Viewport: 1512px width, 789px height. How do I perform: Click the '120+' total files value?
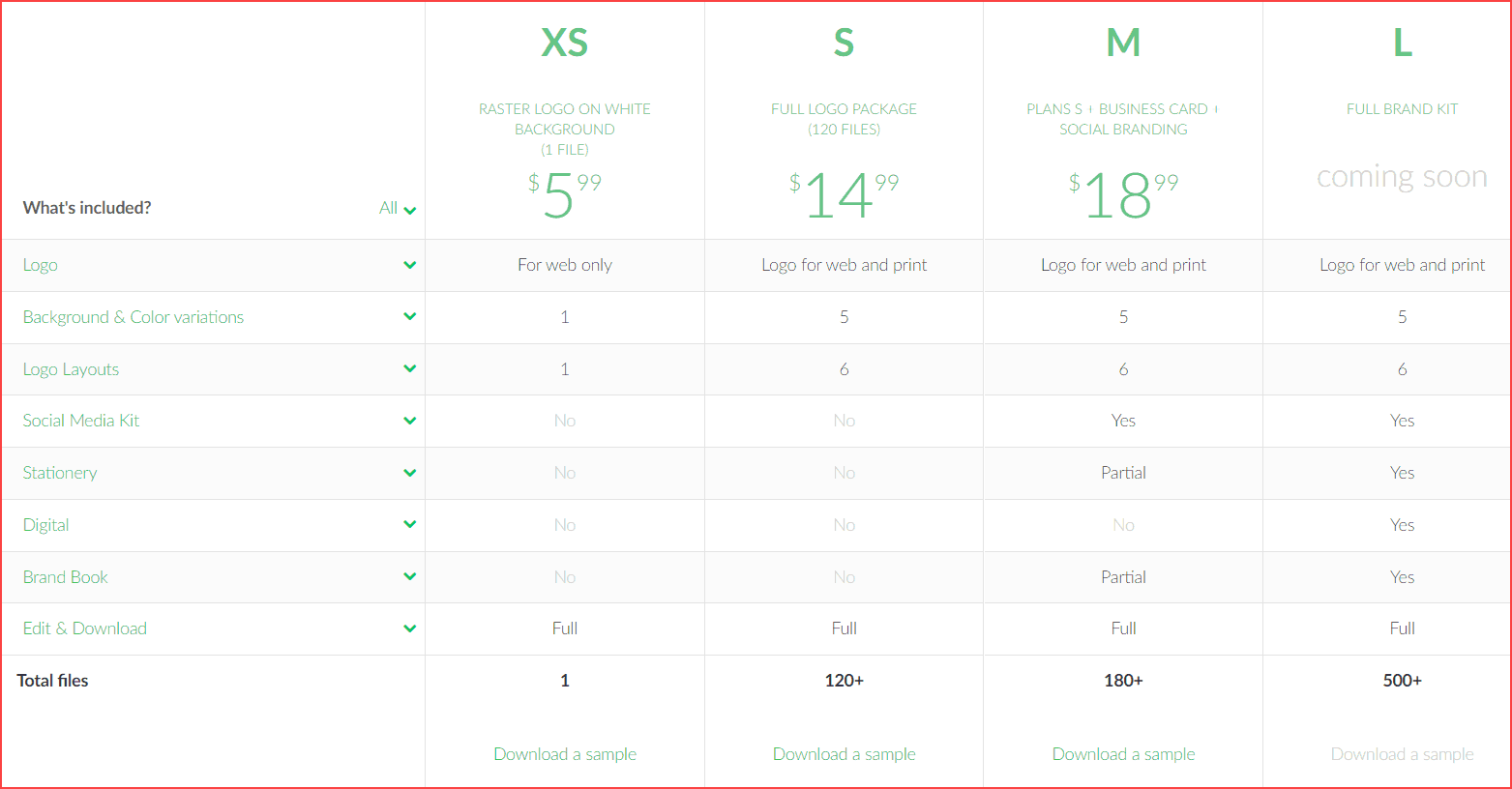[845, 681]
